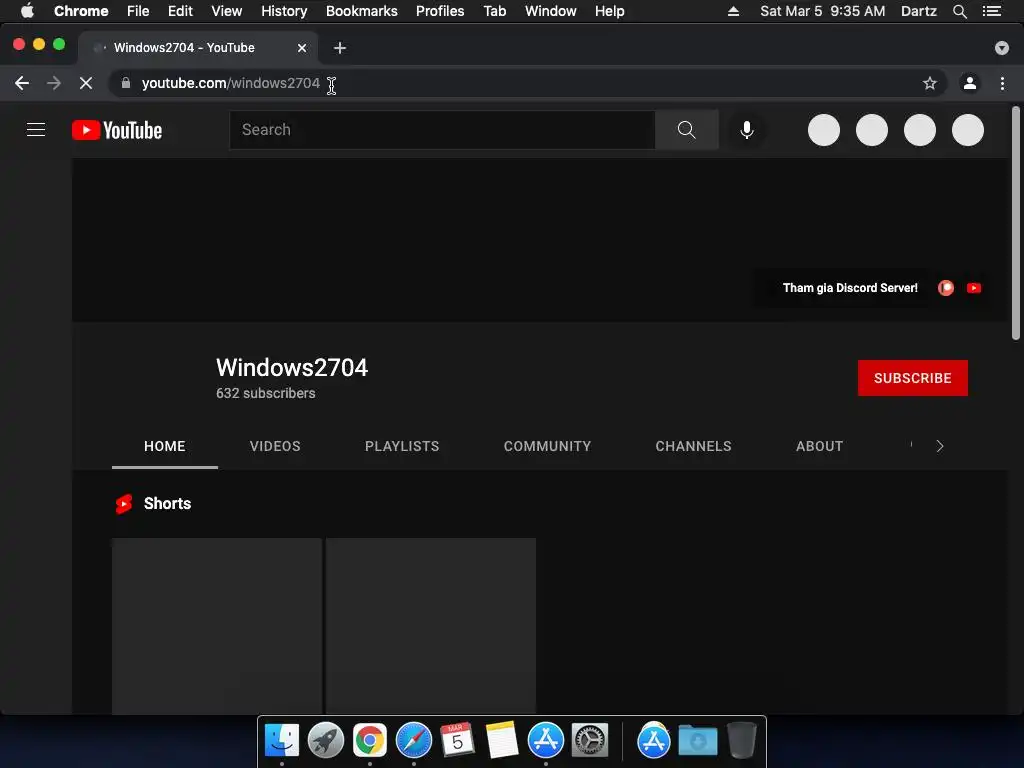
Task: Open the Edit menu
Action: [x=180, y=11]
